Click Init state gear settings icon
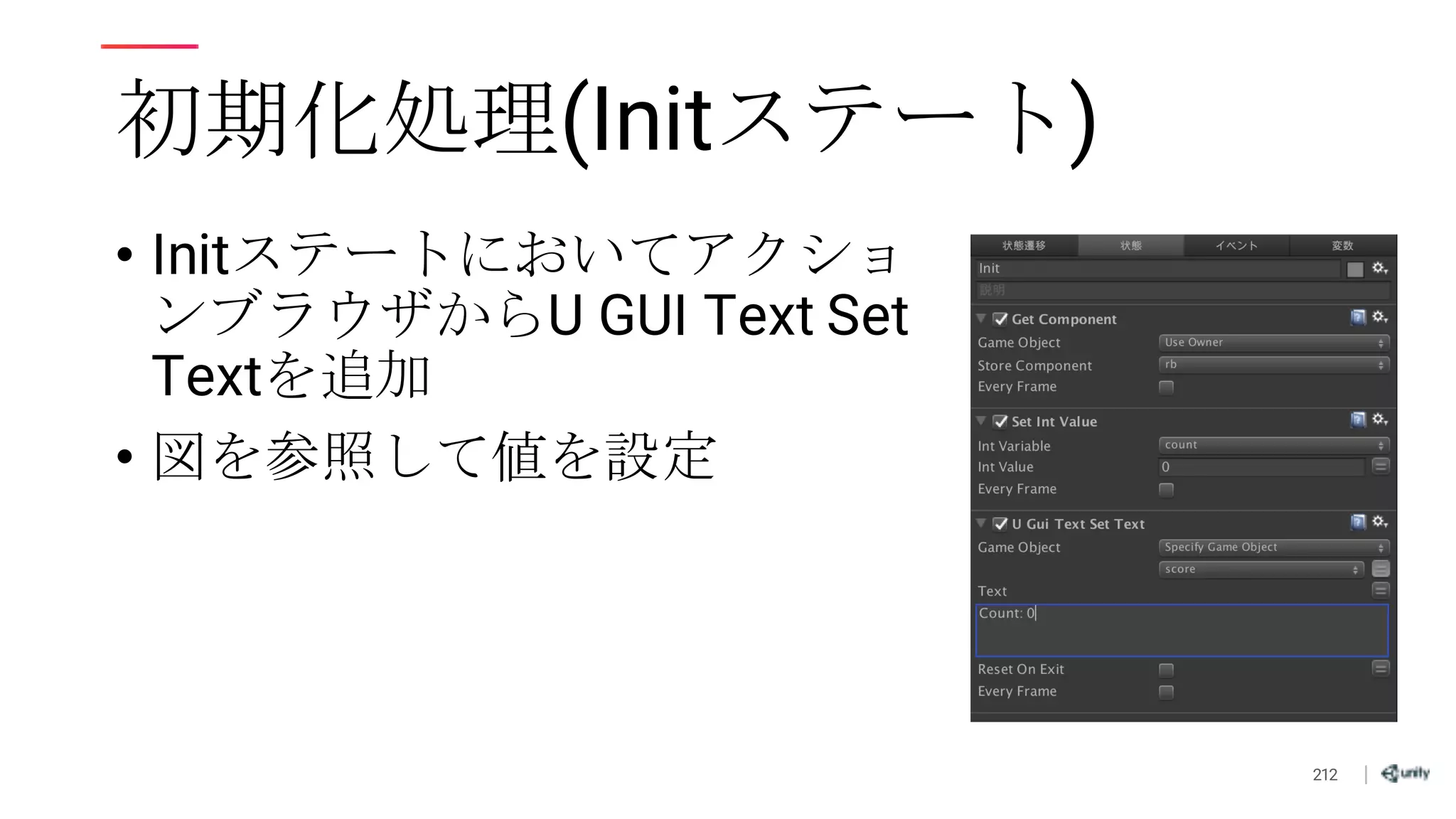Screen dimensions: 1456x819 (x=1379, y=268)
